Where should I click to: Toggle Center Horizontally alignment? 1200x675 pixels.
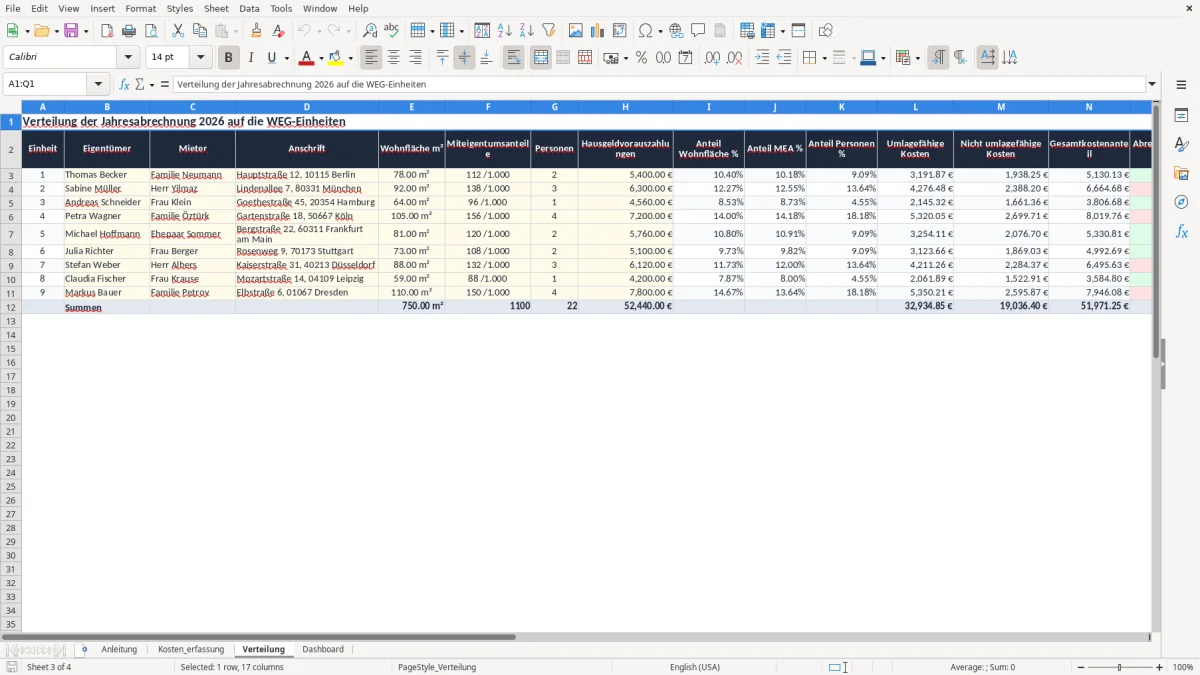click(x=394, y=58)
